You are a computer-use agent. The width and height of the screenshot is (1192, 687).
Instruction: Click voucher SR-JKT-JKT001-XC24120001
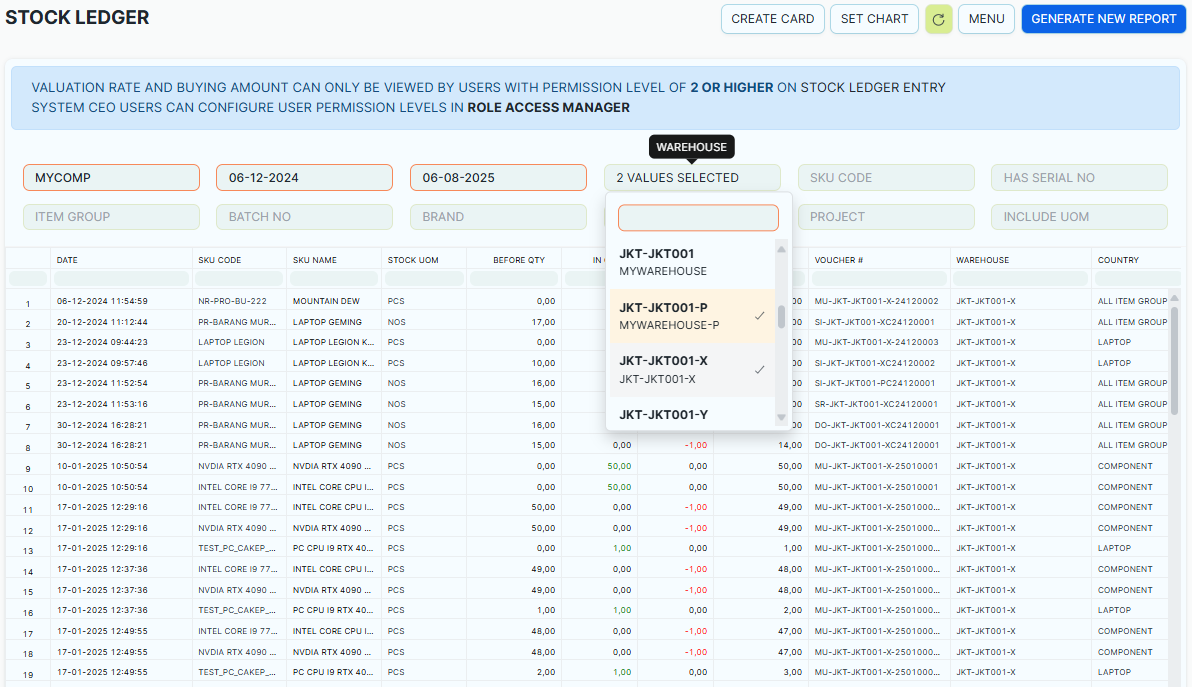876,404
